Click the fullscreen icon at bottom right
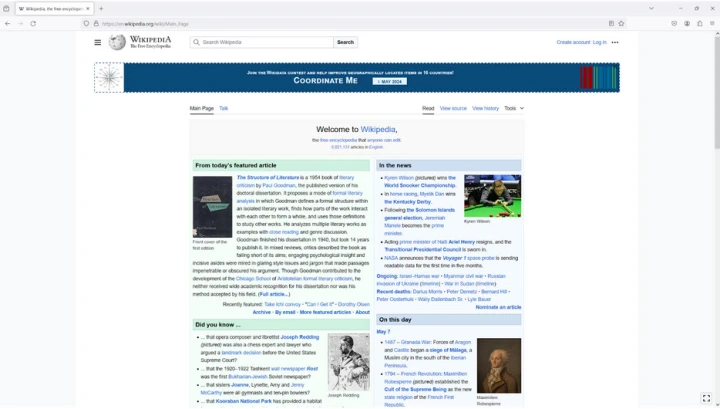Viewport: 720px width, 409px height. tap(706, 398)
